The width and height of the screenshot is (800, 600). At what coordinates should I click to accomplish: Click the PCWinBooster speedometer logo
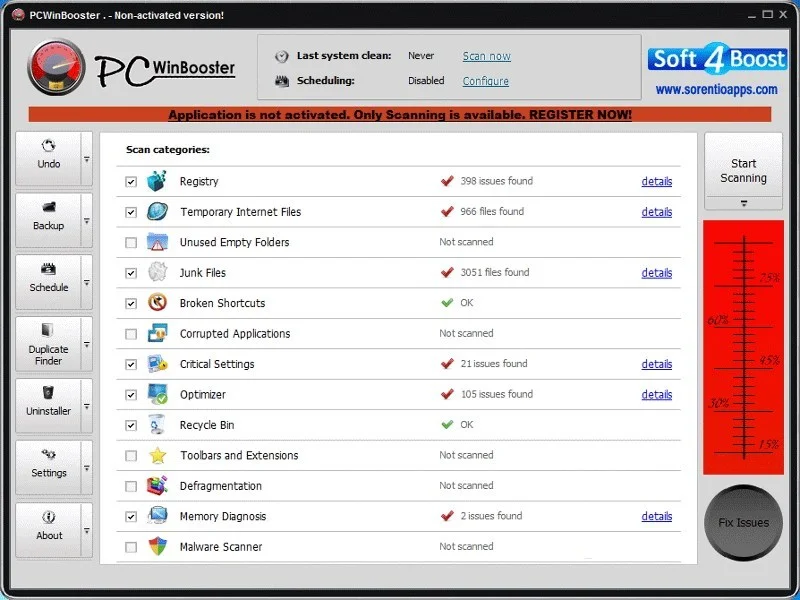pyautogui.click(x=57, y=67)
